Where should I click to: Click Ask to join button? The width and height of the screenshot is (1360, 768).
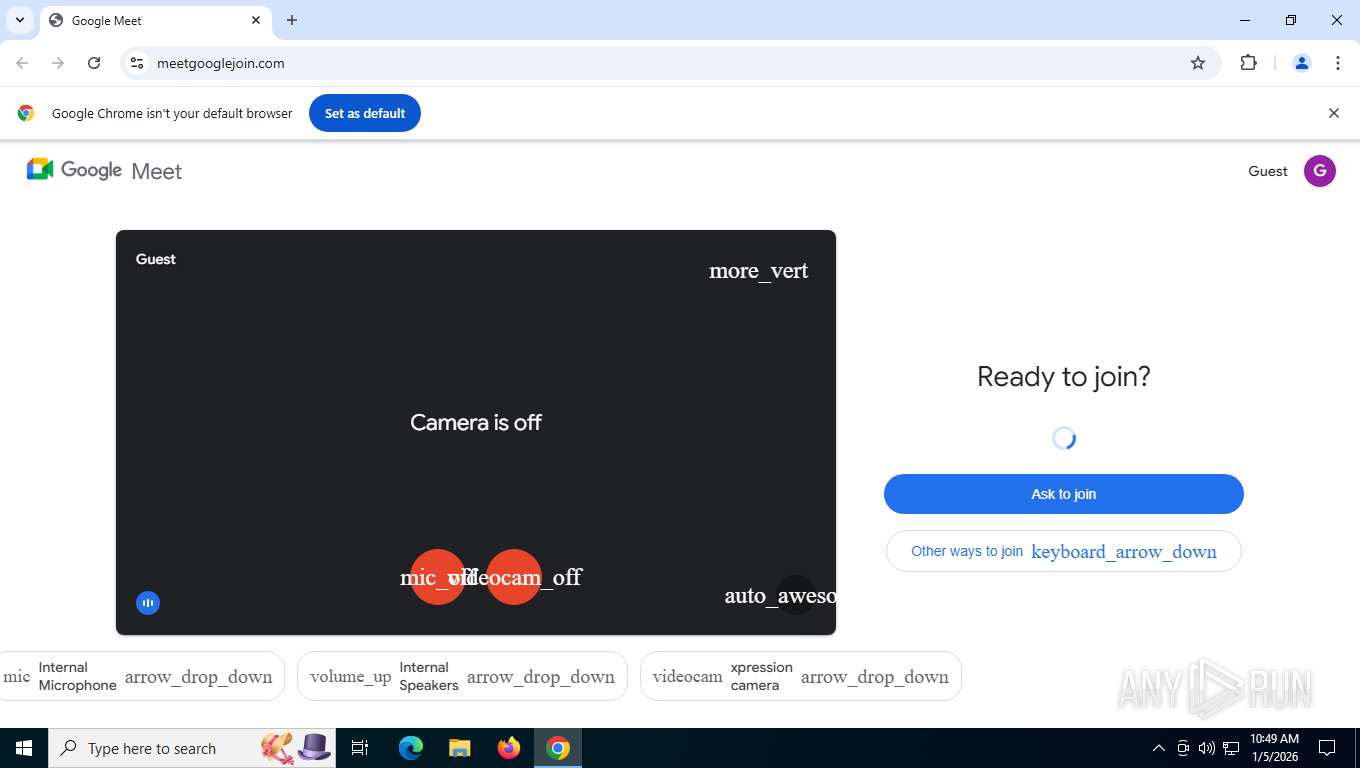click(x=1063, y=494)
